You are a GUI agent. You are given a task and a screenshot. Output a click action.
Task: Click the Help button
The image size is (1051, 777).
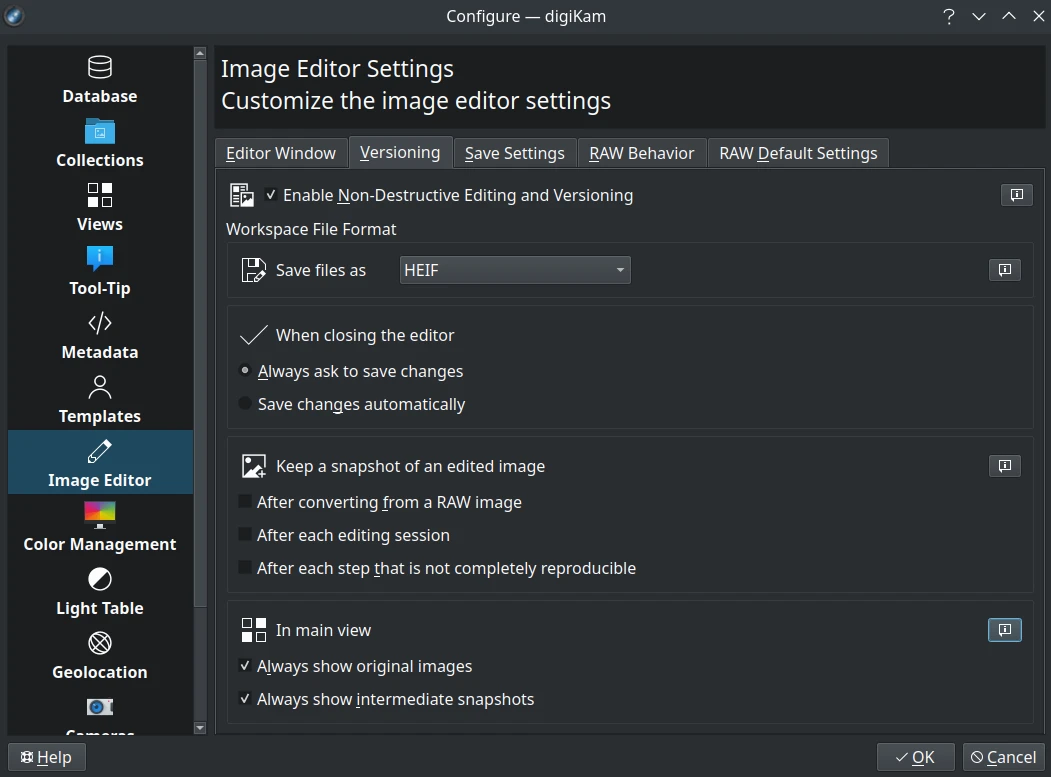45,756
